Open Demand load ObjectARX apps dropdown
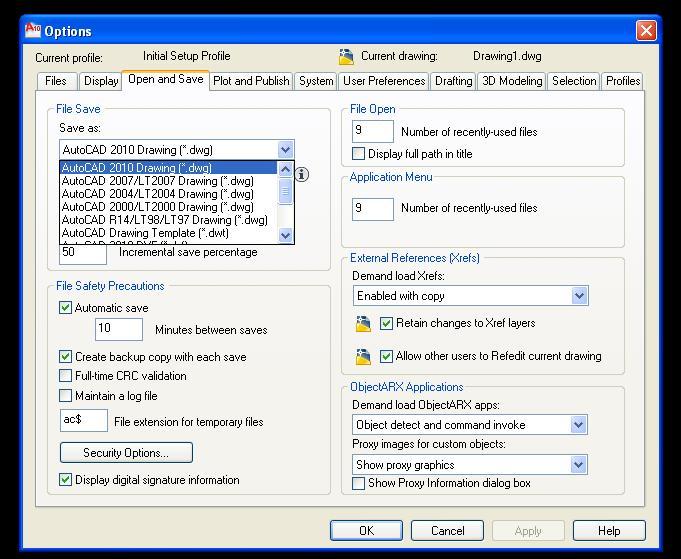The width and height of the screenshot is (681, 559). pos(578,424)
